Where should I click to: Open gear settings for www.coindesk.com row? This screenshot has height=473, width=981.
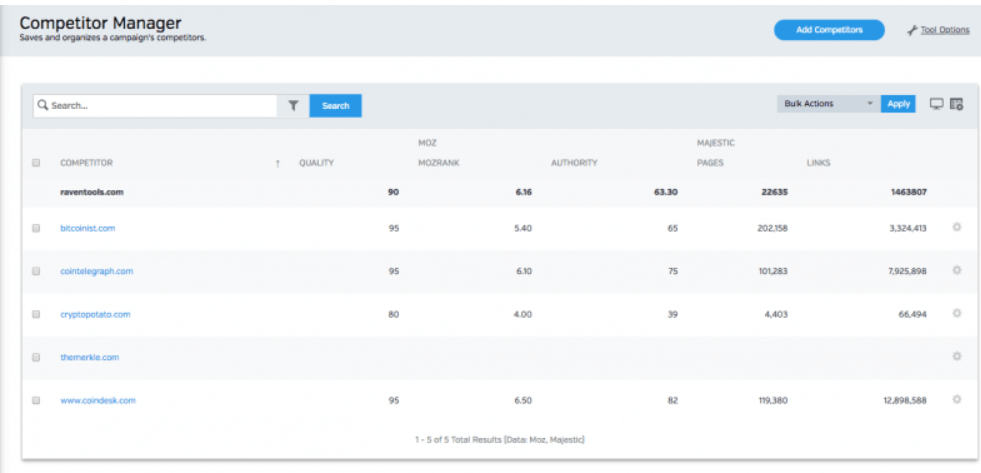pyautogui.click(x=956, y=399)
